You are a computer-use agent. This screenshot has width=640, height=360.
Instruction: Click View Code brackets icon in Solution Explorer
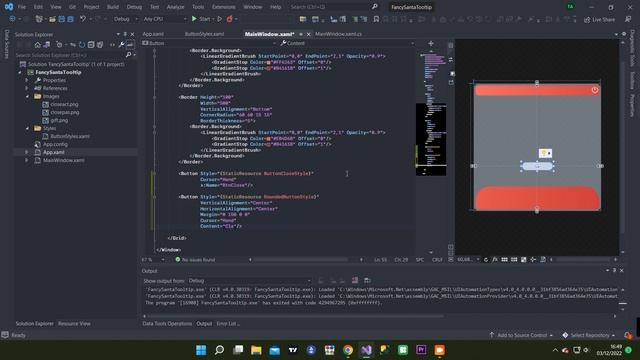point(112,44)
